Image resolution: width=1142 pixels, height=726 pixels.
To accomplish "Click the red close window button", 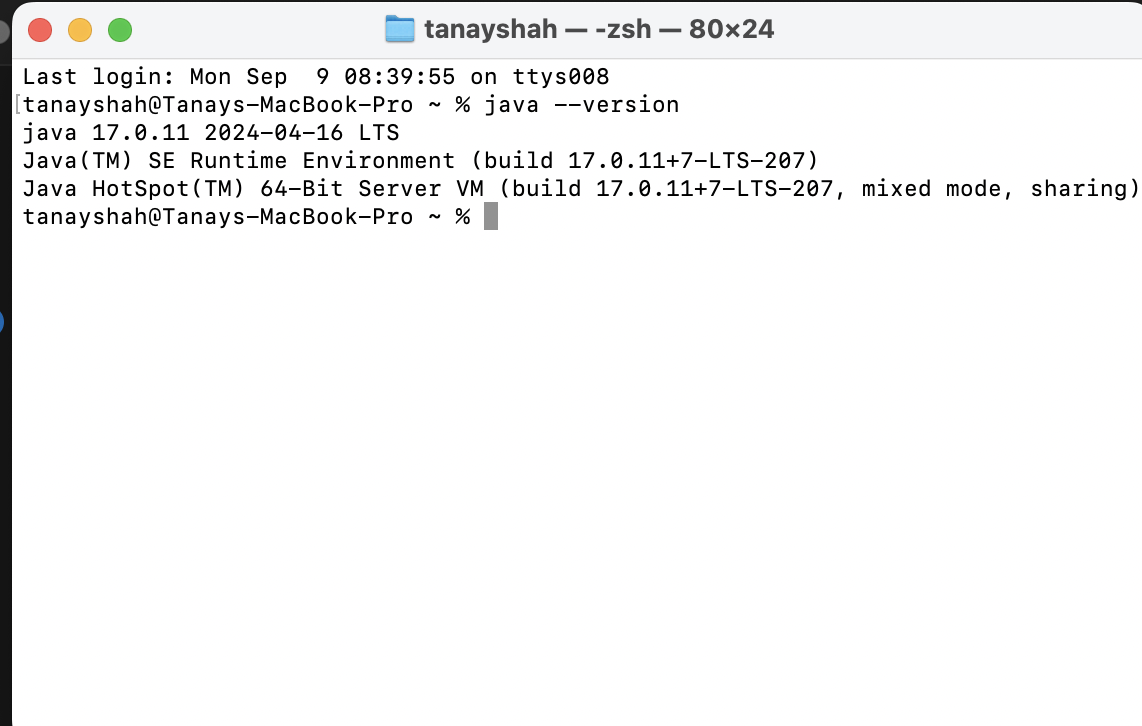I will [x=40, y=30].
